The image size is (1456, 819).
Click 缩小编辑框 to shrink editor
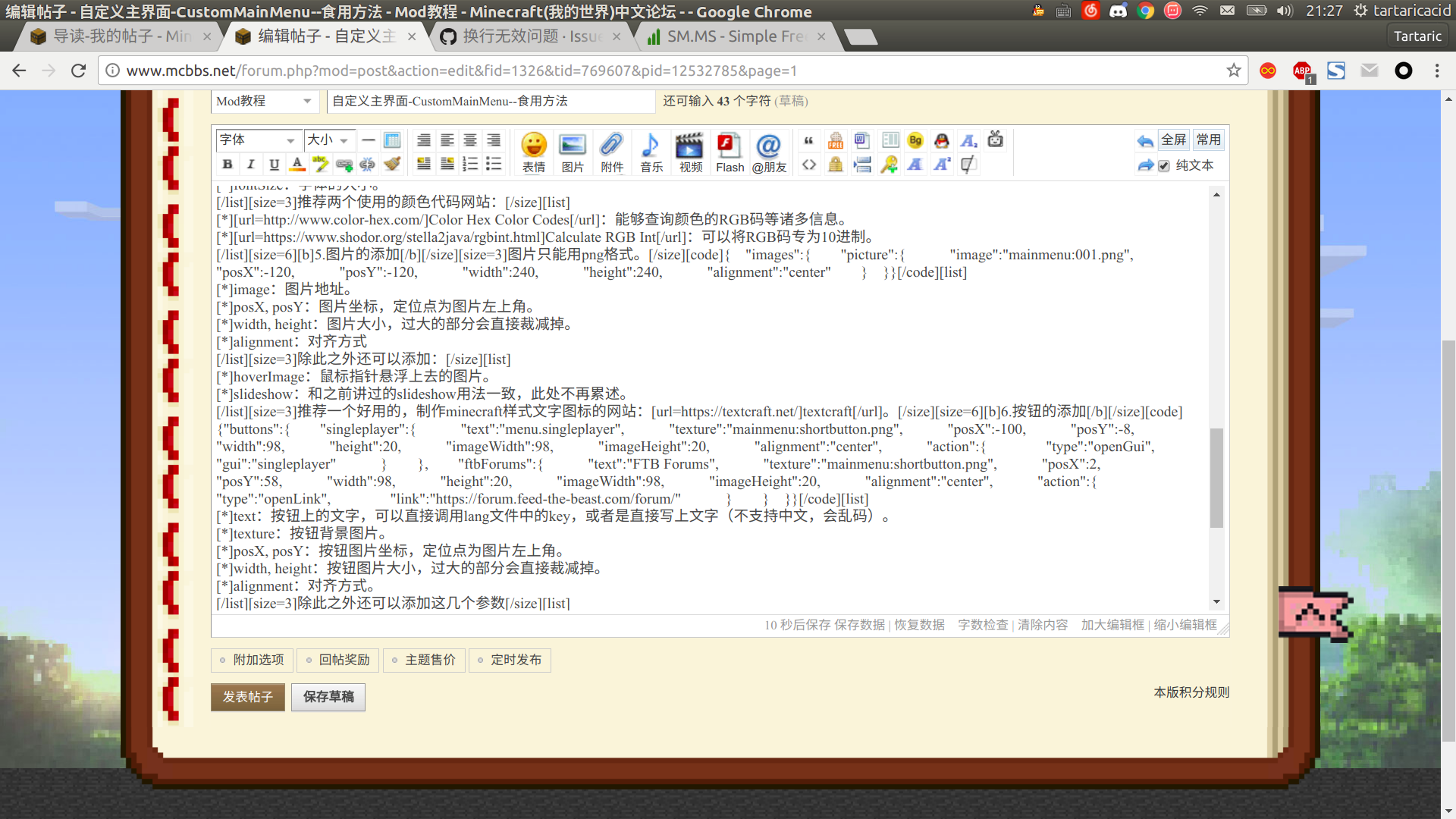point(1185,625)
